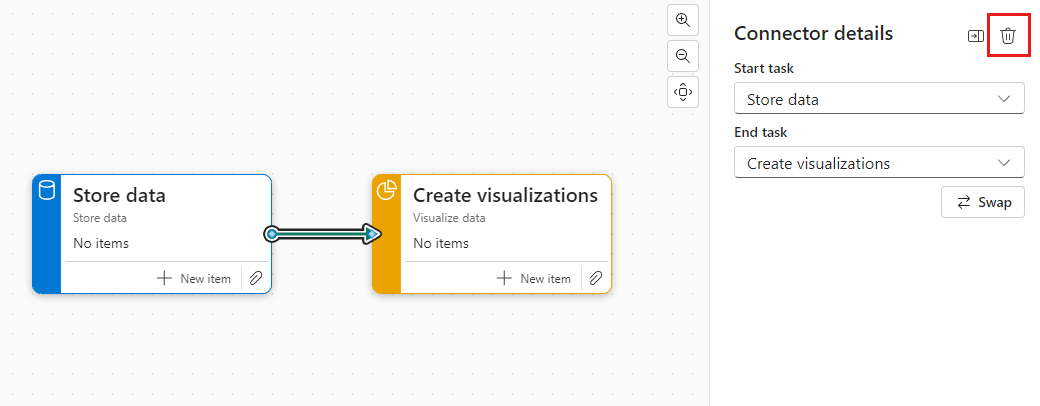This screenshot has width=1040, height=406.
Task: Swap the start and end tasks
Action: coord(982,202)
